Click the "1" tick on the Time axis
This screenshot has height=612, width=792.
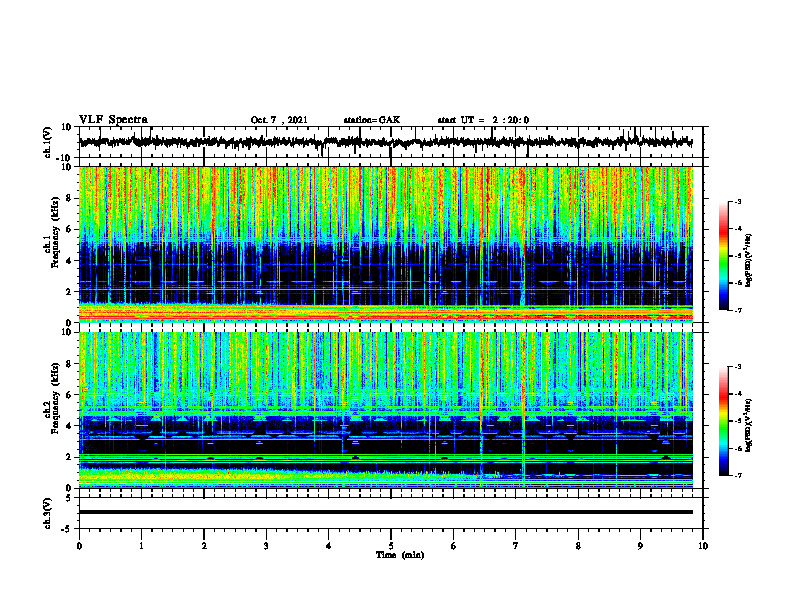coord(141,546)
